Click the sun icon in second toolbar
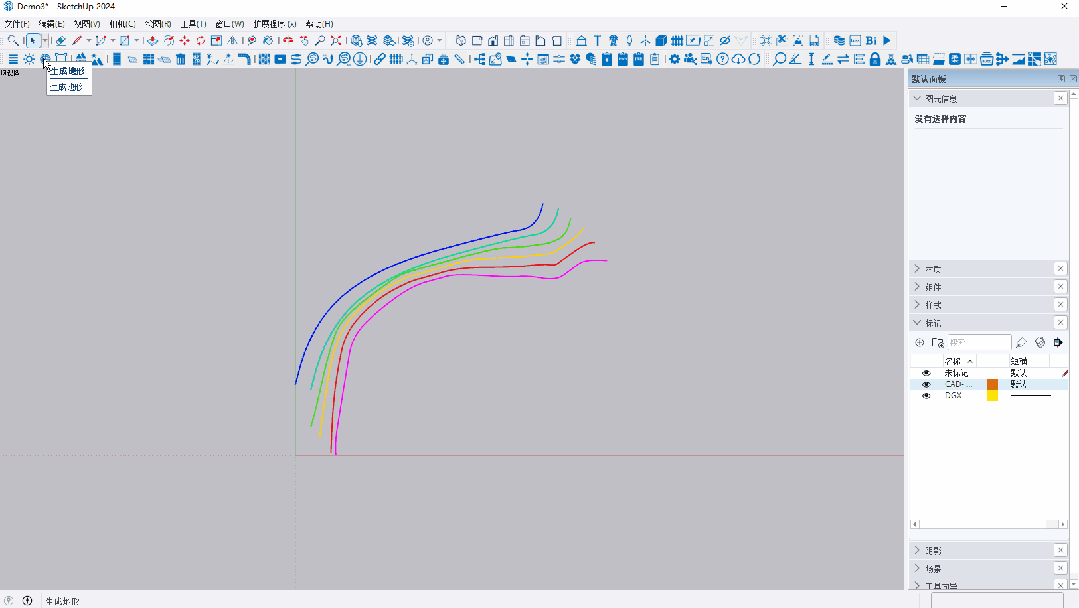Screen dimensions: 1079x608 coord(29,59)
